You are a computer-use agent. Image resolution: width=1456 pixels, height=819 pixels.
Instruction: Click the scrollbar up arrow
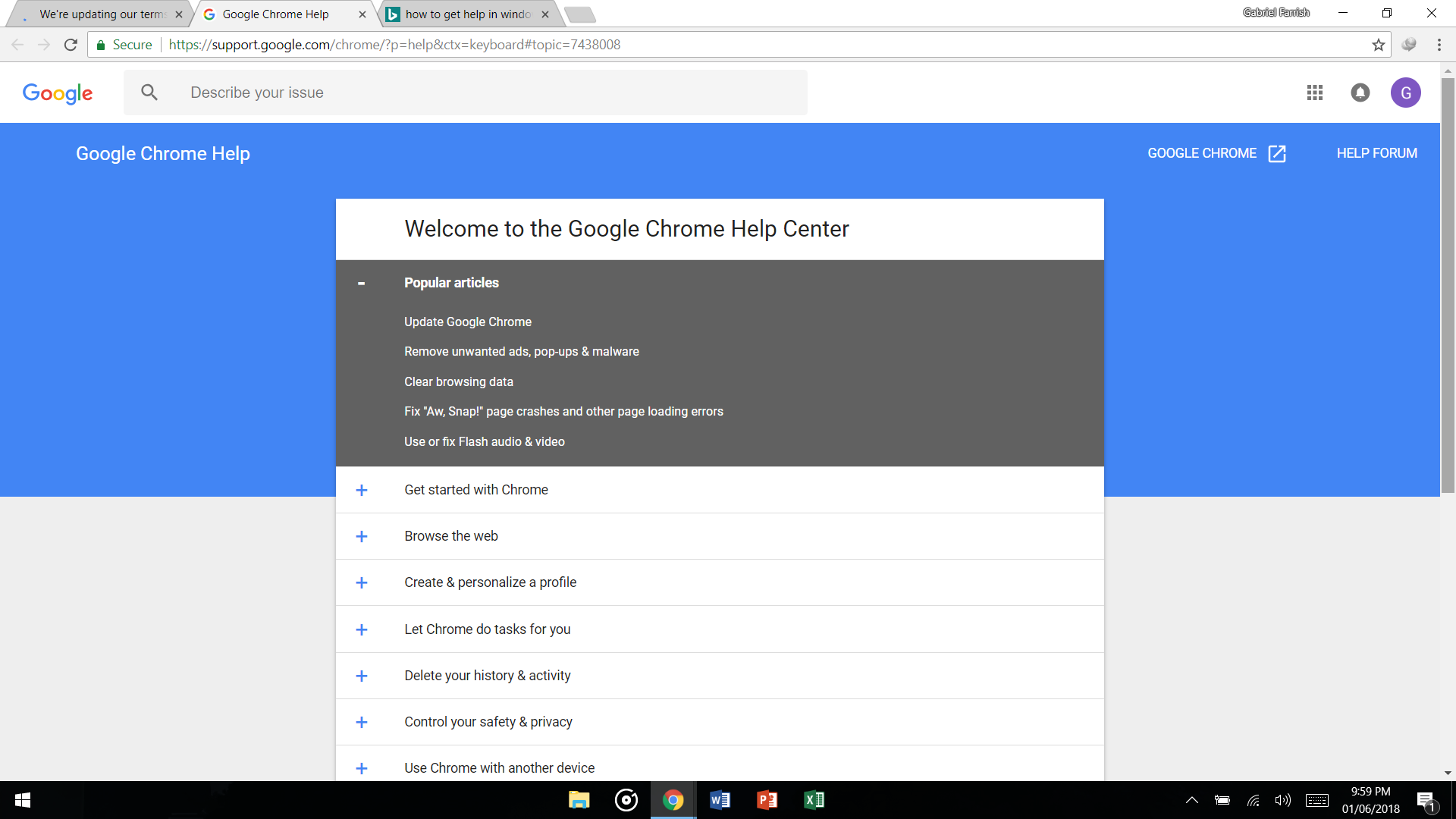click(1448, 71)
